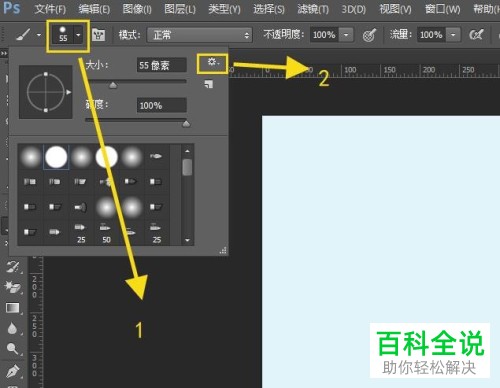
Task: Open the 编辑(E) menu
Action: [x=94, y=9]
